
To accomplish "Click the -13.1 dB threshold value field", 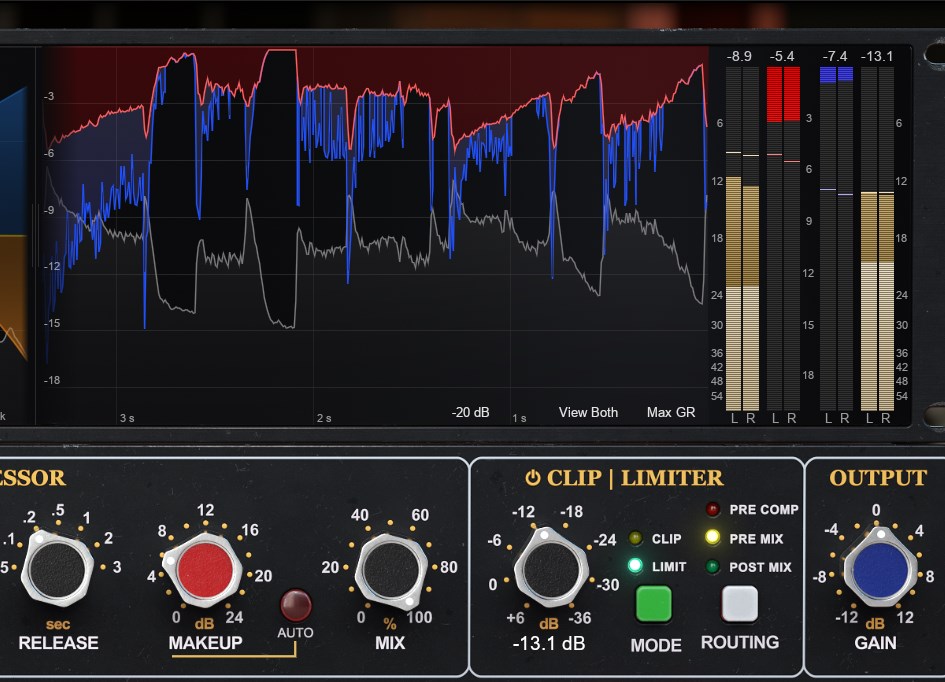I will coord(549,643).
